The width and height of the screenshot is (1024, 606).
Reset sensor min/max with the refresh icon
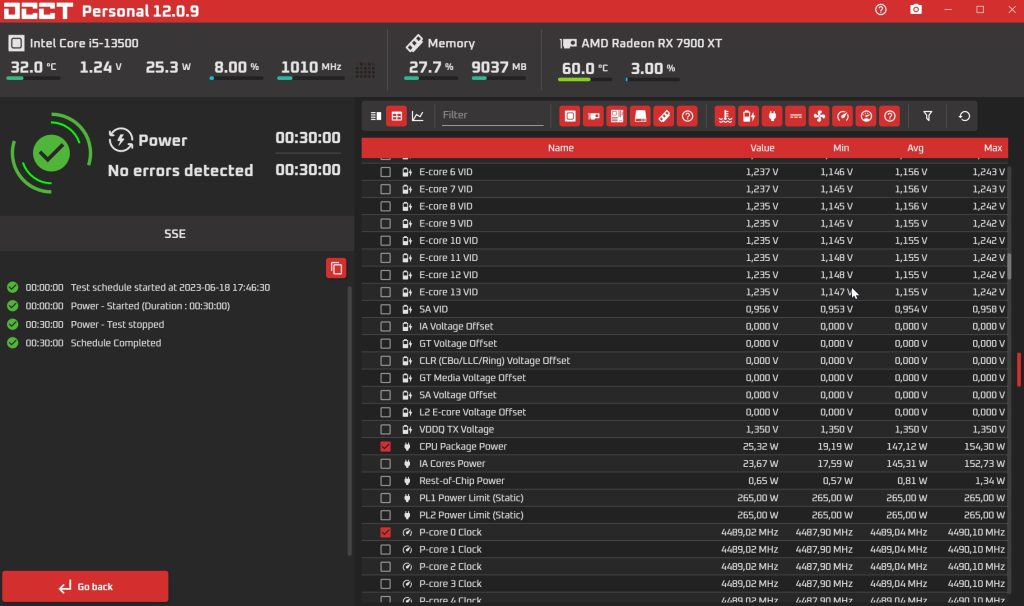pos(964,116)
